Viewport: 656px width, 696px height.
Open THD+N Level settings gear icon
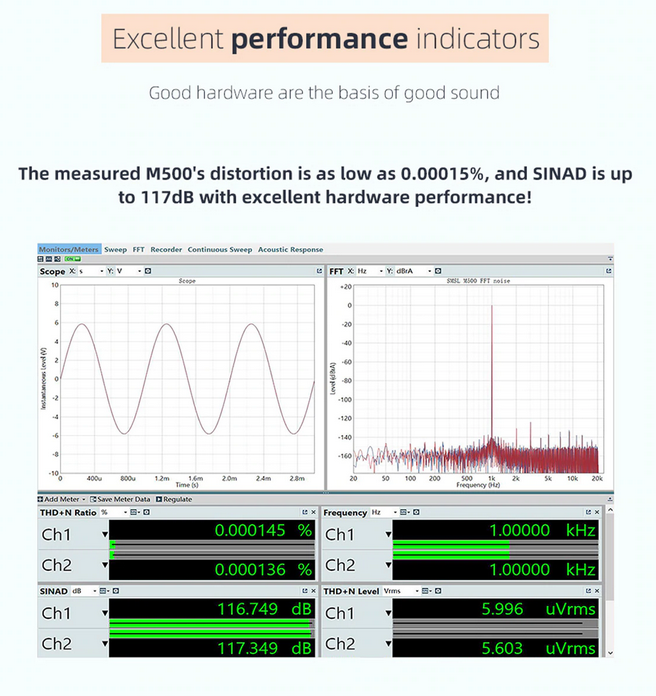[438, 591]
